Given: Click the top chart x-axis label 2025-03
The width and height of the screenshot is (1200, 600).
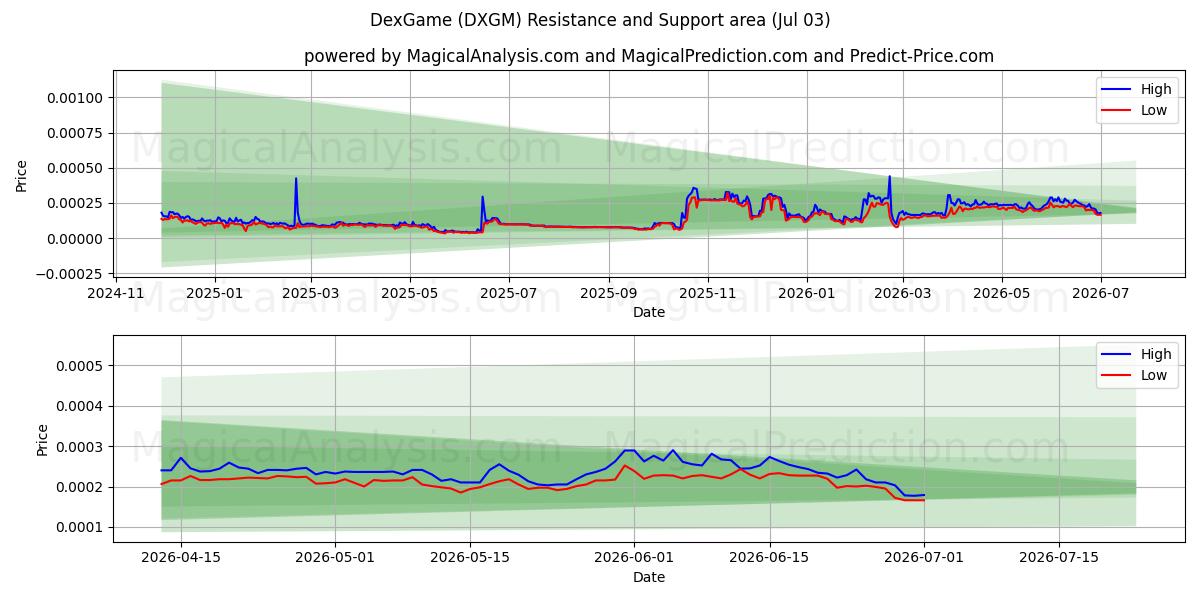Looking at the screenshot, I should 310,293.
